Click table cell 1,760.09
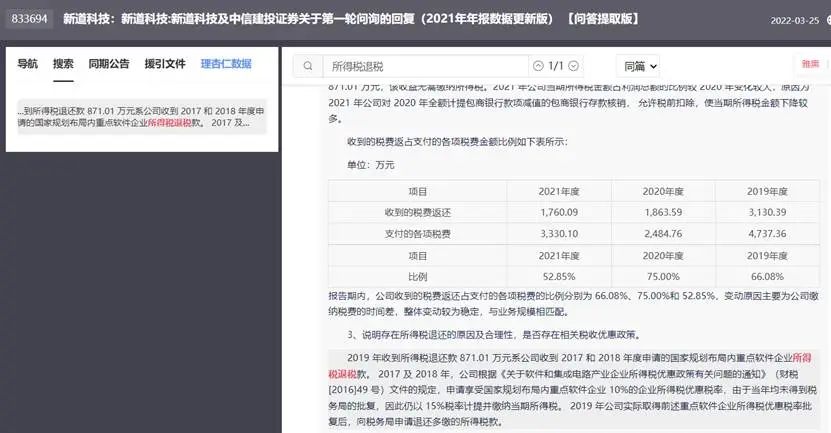This screenshot has width=831, height=433. point(559,213)
